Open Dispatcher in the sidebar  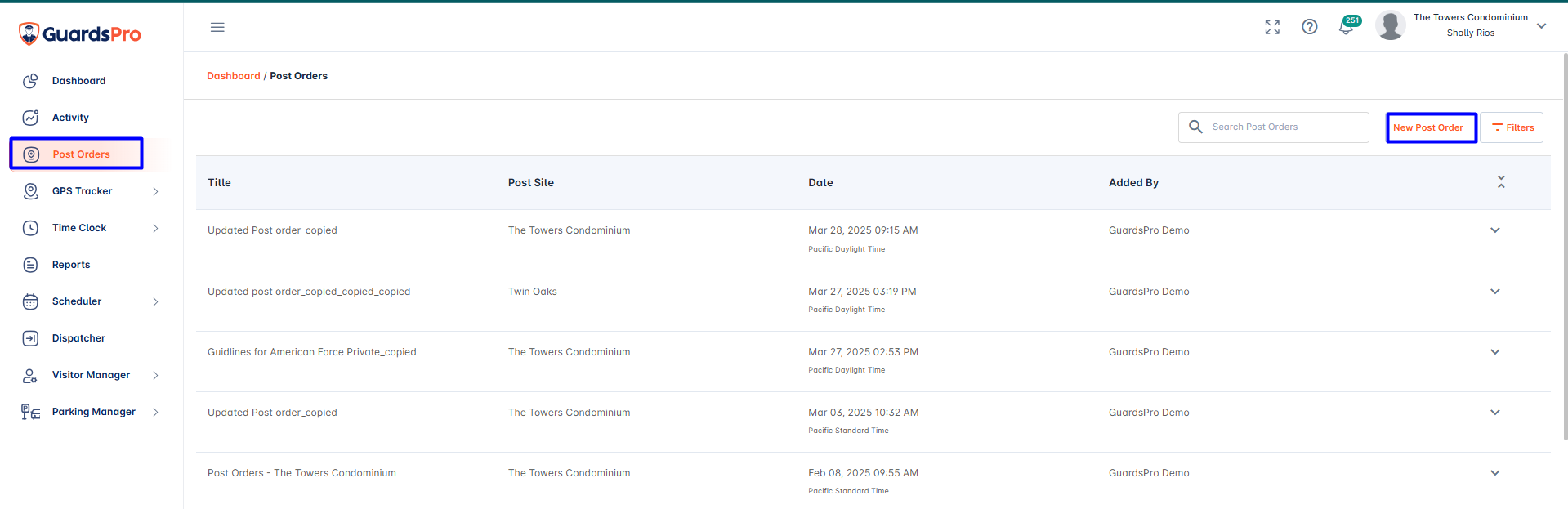(78, 338)
